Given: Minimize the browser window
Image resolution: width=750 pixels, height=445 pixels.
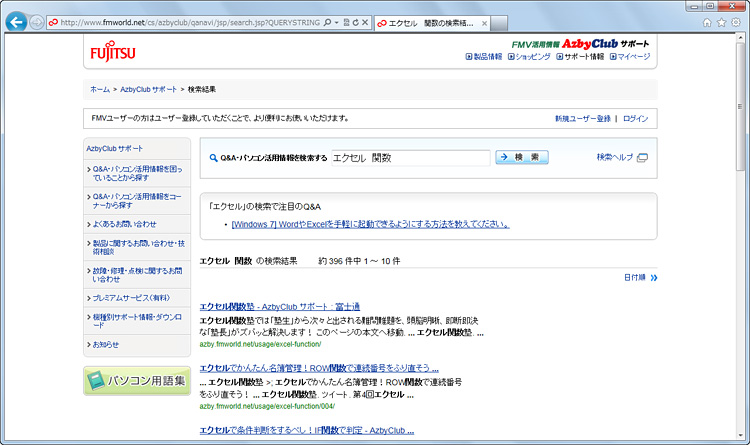Looking at the screenshot, I should click(x=694, y=6).
